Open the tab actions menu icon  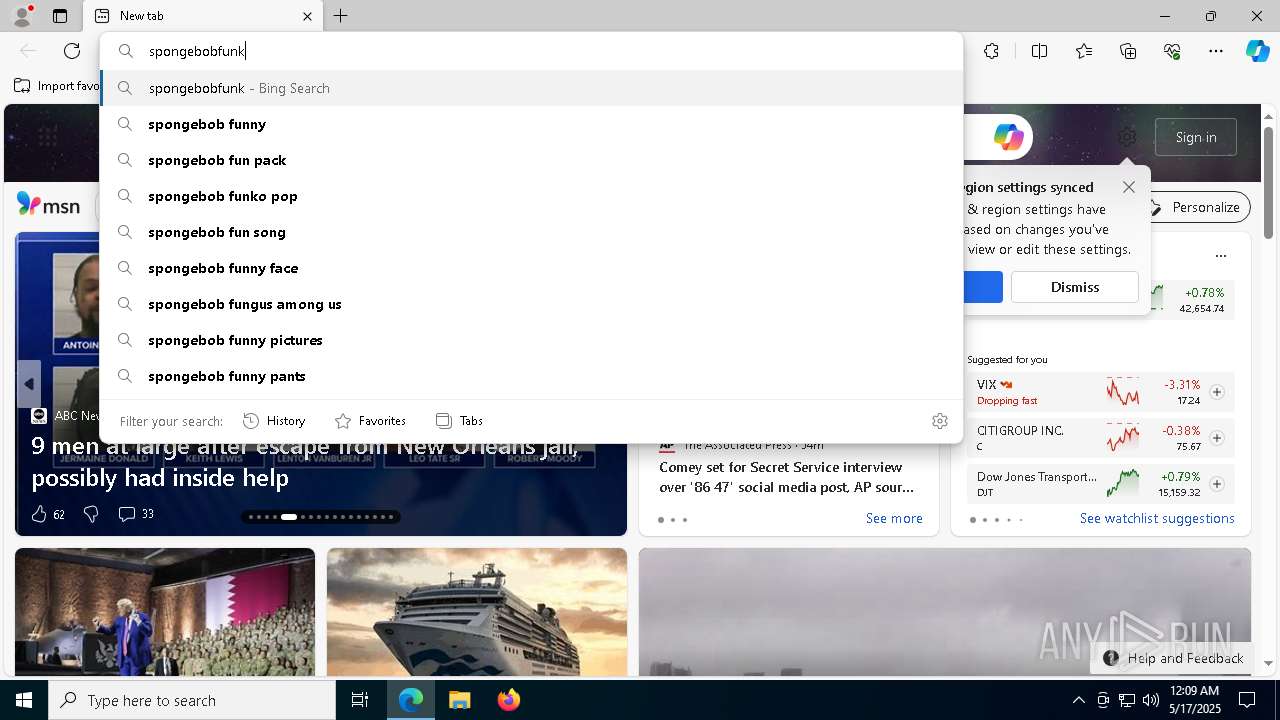pyautogui.click(x=60, y=16)
